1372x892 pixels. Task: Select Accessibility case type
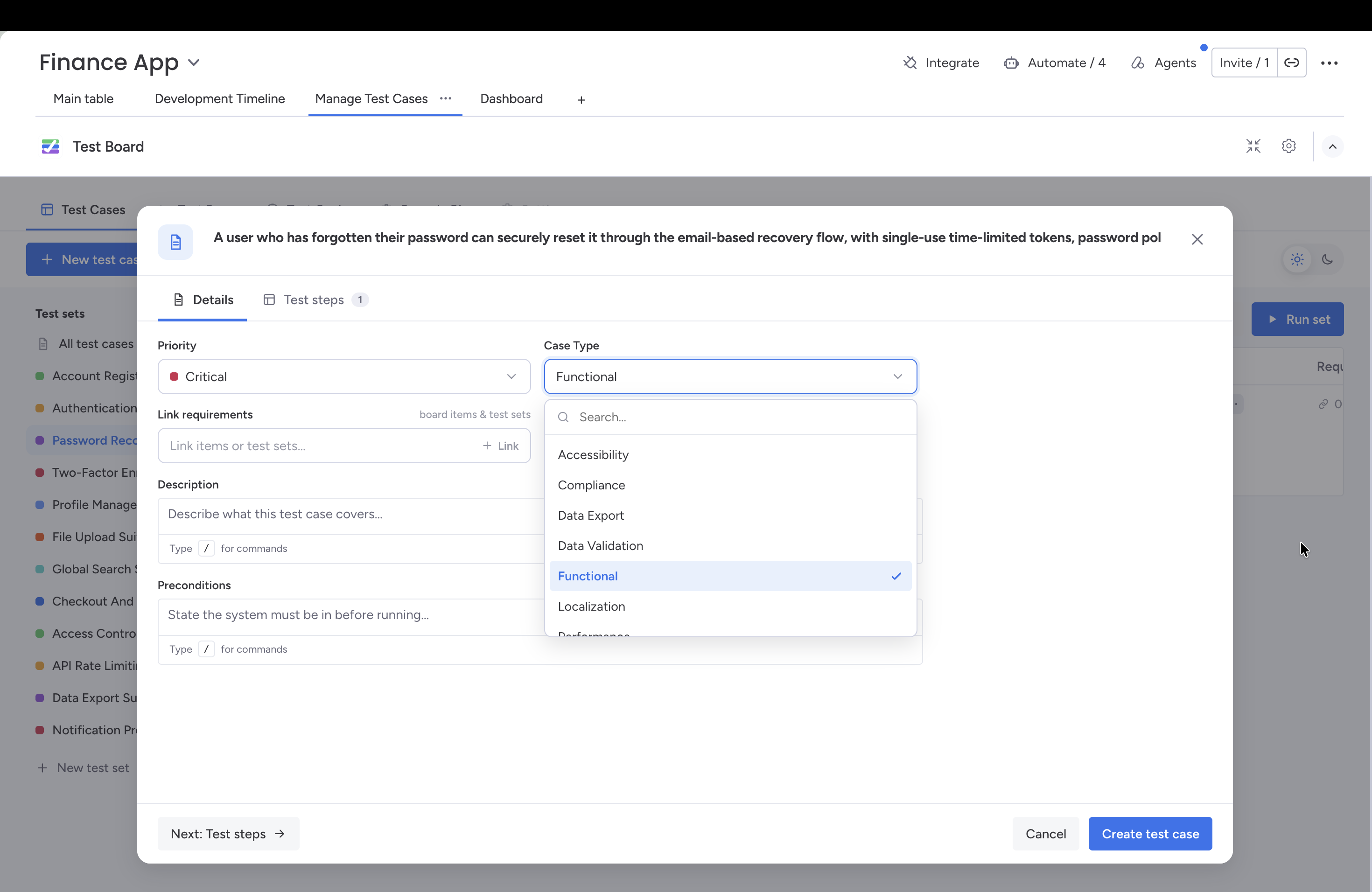pyautogui.click(x=730, y=455)
